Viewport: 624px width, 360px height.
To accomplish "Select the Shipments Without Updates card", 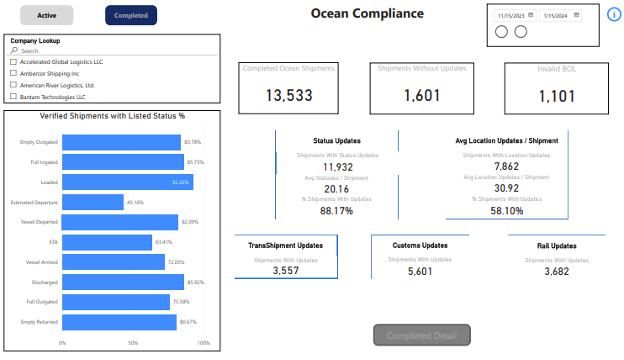I will pyautogui.click(x=422, y=88).
